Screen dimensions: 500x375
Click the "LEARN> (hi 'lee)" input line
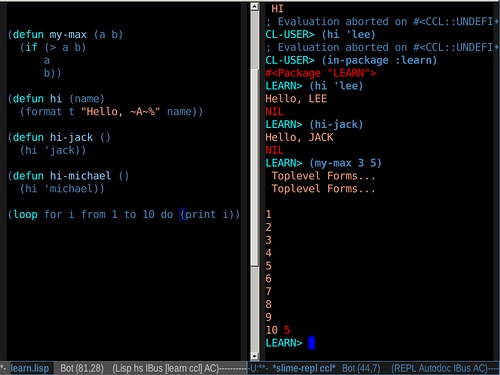(x=314, y=86)
